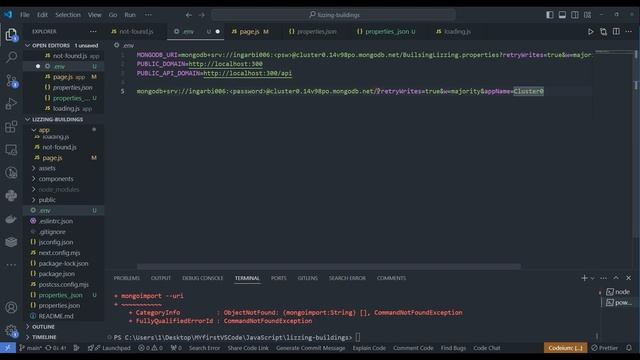Image resolution: width=640 pixels, height=360 pixels.
Task: Click the editor horizontal scrollbar
Action: (329, 267)
